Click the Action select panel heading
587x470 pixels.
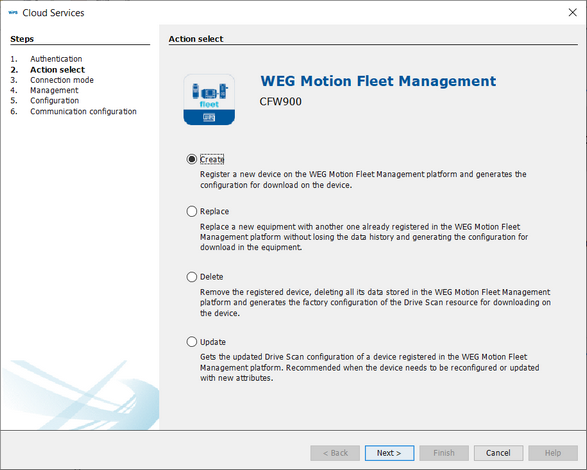click(196, 39)
